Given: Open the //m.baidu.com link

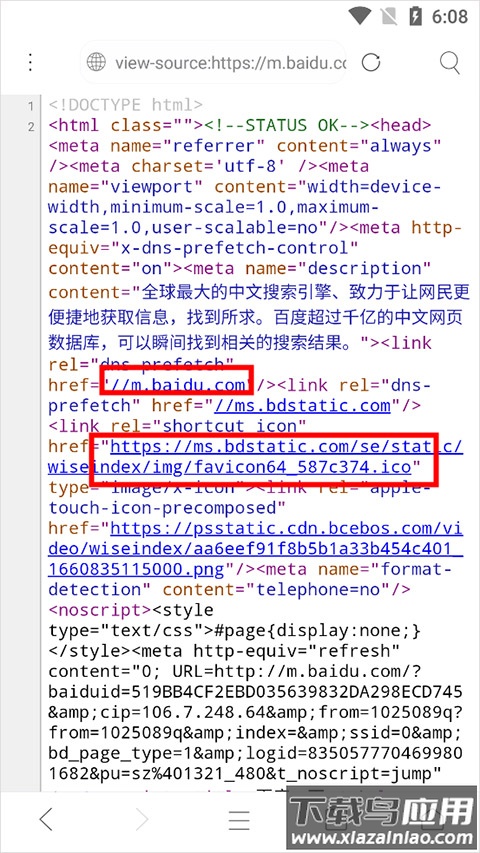Looking at the screenshot, I should pyautogui.click(x=177, y=385).
